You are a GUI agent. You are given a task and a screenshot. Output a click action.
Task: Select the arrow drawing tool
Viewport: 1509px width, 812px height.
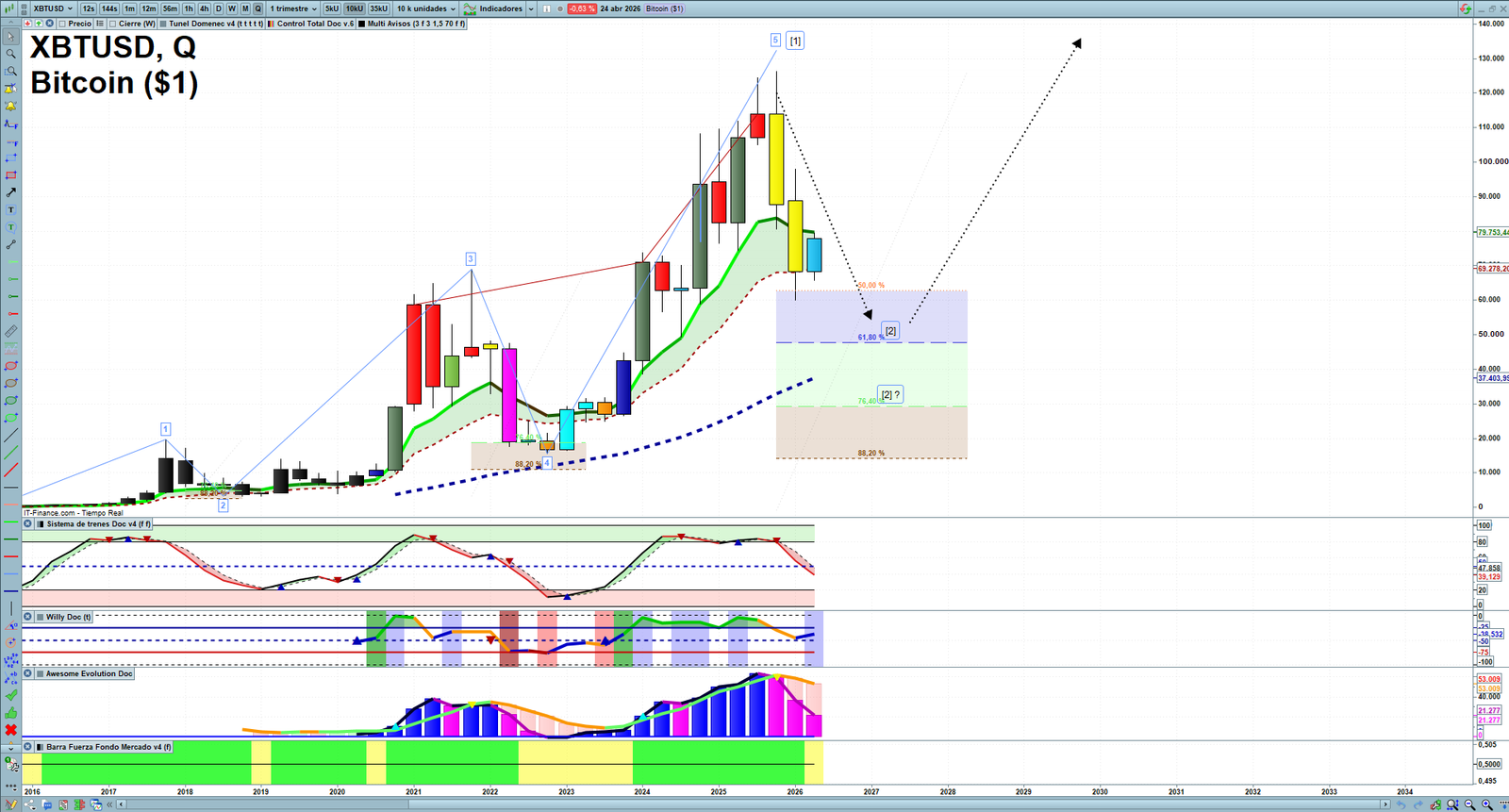click(11, 192)
